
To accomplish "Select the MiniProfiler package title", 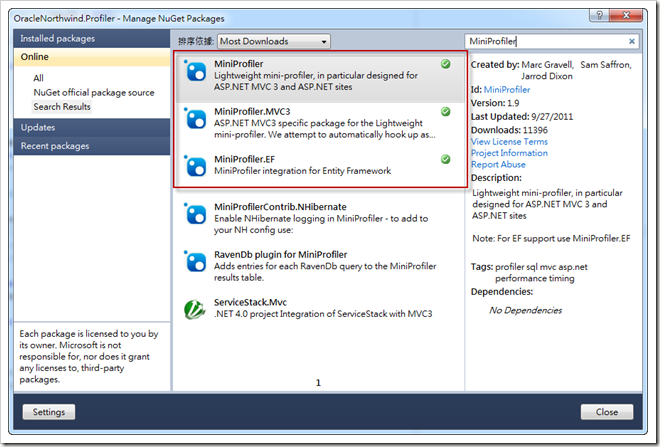I will [x=239, y=64].
